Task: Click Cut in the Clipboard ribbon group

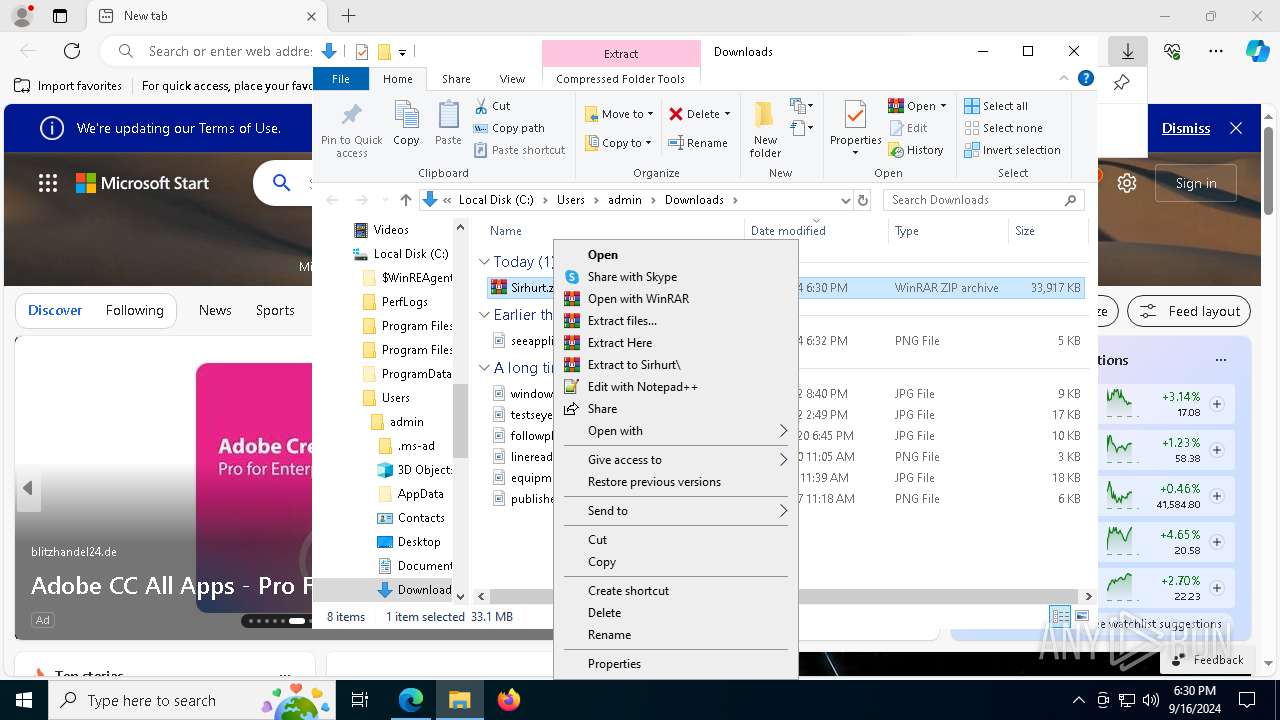Action: (492, 106)
